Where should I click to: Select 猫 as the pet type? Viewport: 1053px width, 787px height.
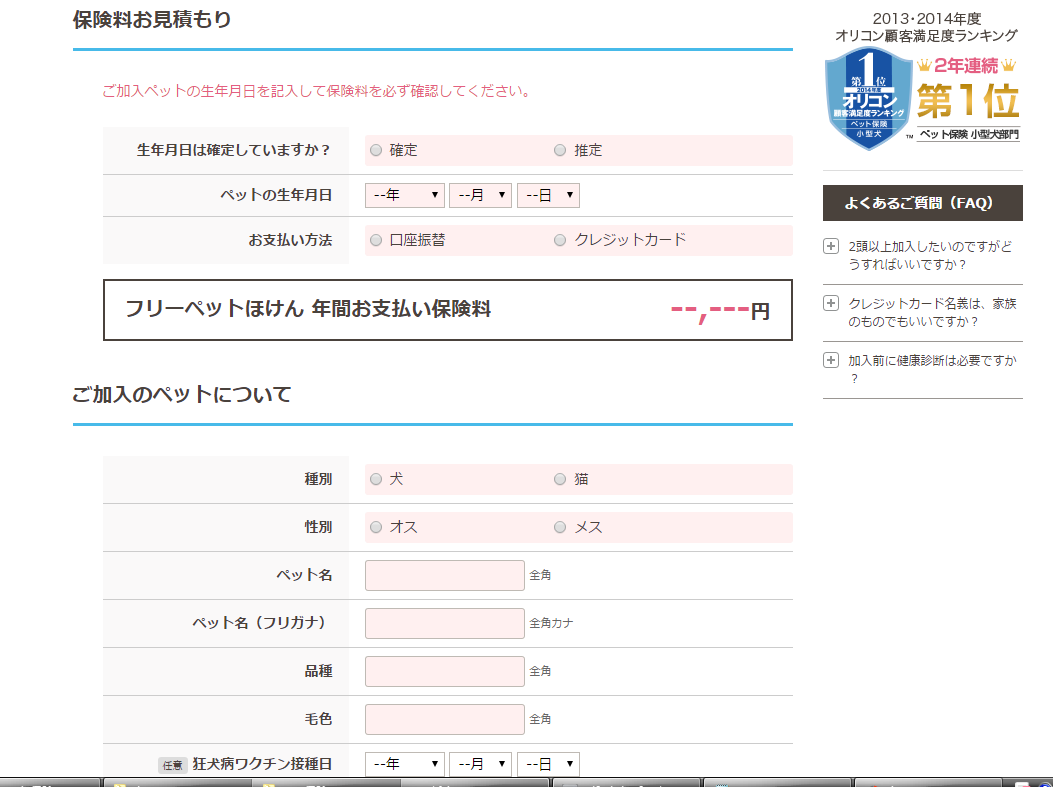(560, 479)
